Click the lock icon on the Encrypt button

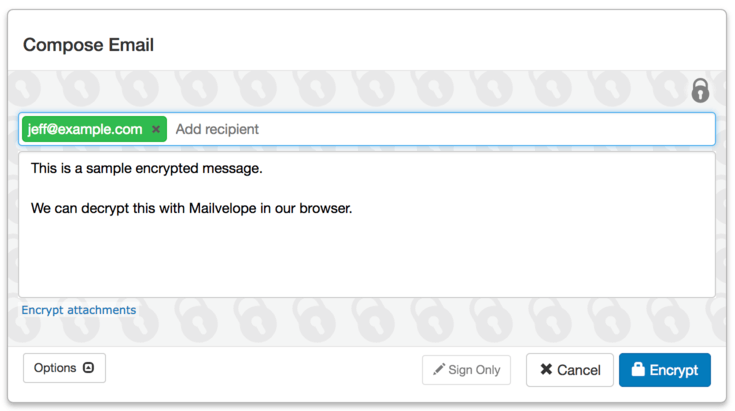(x=638, y=369)
